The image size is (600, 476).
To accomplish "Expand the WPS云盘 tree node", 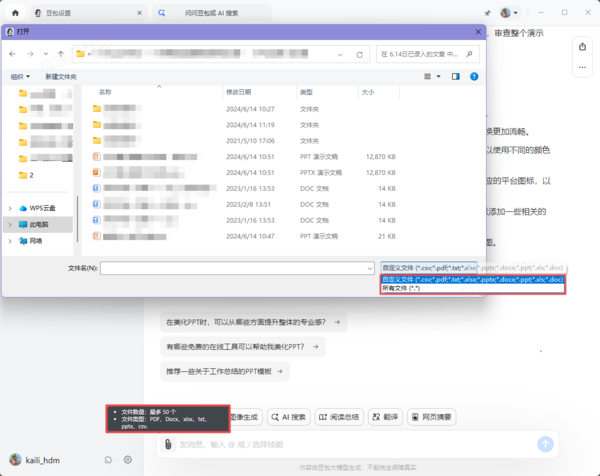I will (10, 208).
